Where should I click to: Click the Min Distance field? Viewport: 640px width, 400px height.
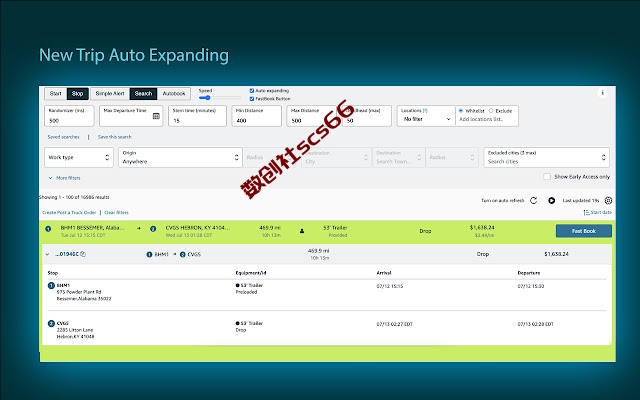[x=257, y=116]
